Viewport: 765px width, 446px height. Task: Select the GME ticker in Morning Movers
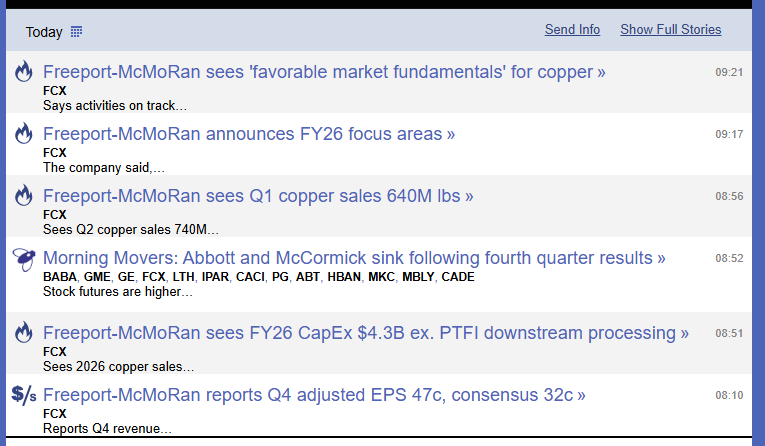tap(98, 277)
